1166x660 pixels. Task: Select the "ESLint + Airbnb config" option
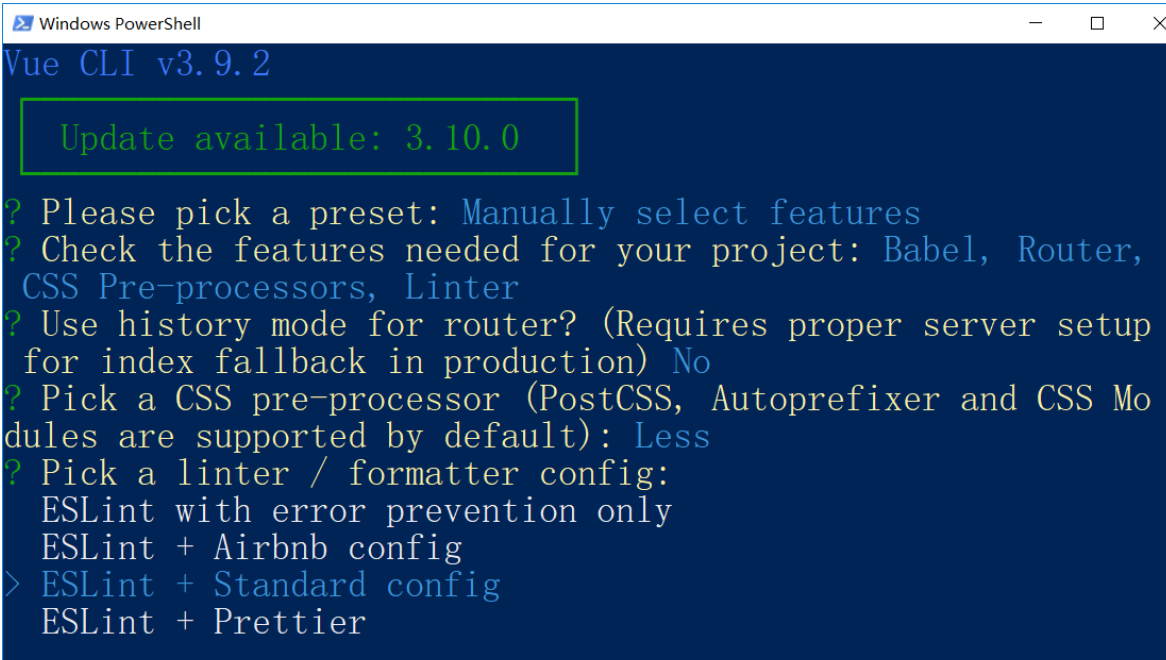(x=252, y=548)
